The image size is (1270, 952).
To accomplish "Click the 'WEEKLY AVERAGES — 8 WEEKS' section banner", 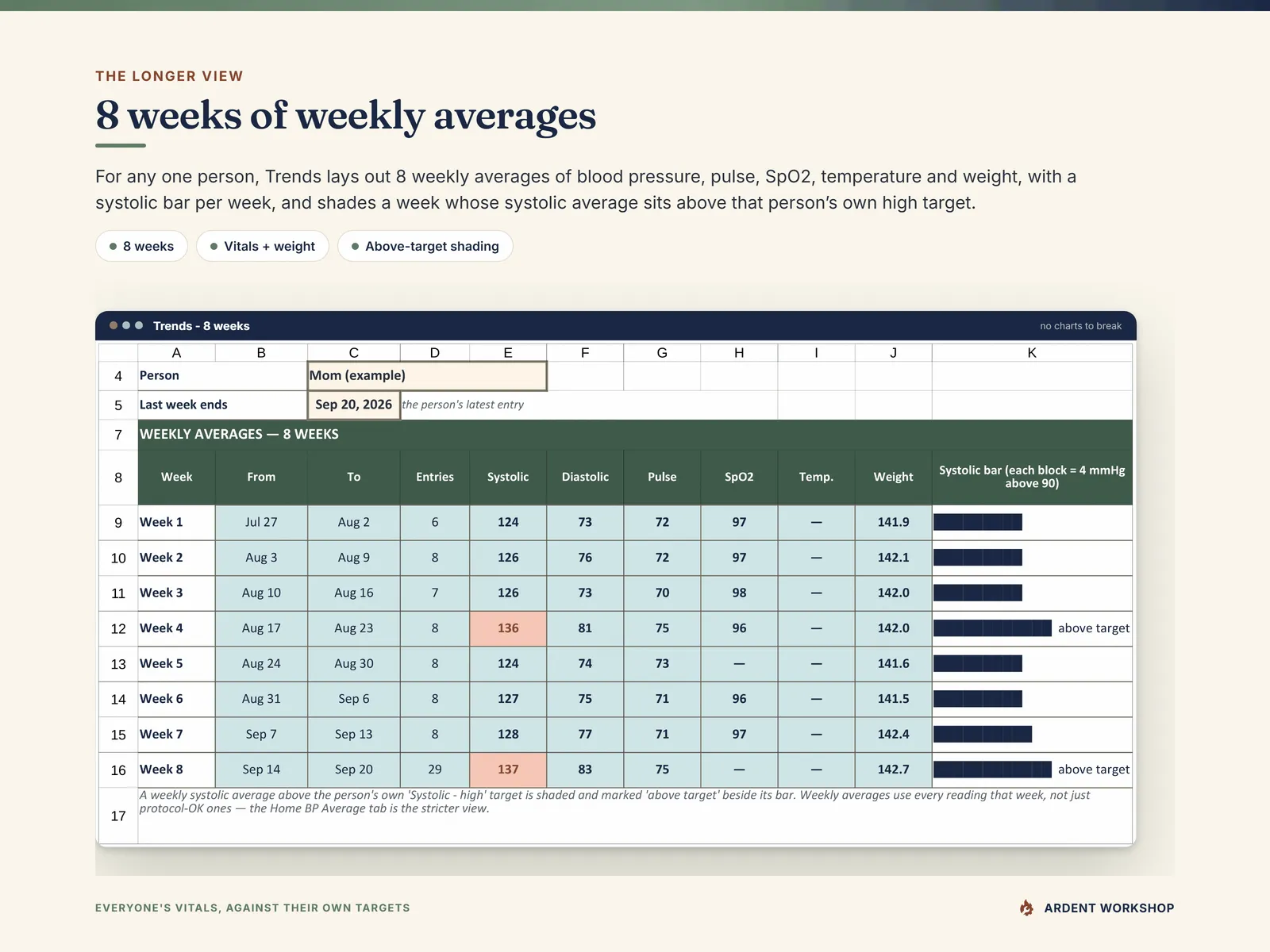I will pos(635,435).
